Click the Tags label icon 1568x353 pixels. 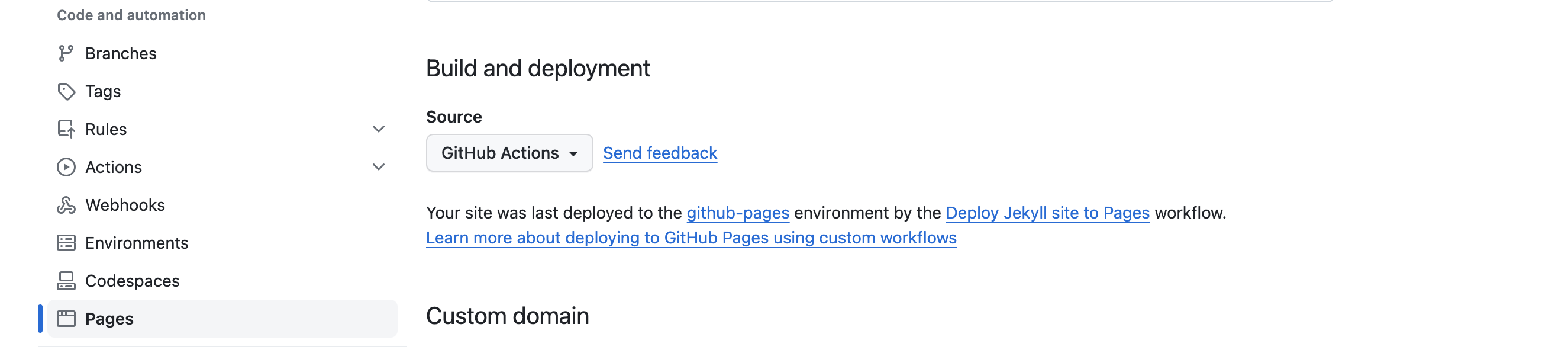pos(66,91)
